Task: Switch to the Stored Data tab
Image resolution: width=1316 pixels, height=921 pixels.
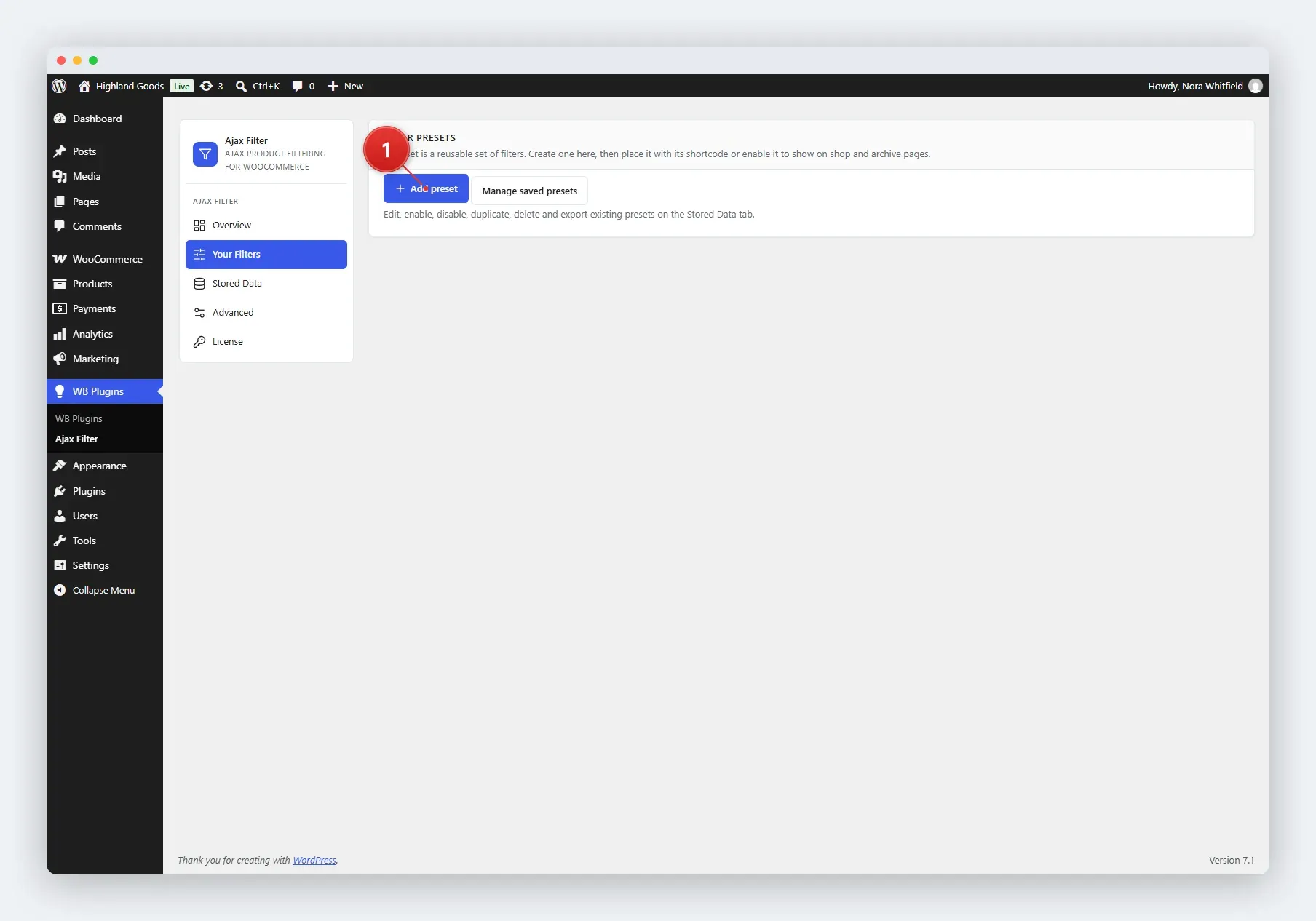Action: pyautogui.click(x=266, y=284)
